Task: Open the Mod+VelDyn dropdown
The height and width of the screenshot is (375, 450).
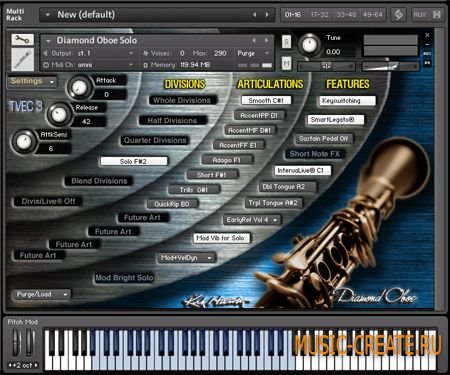Action: [x=187, y=258]
